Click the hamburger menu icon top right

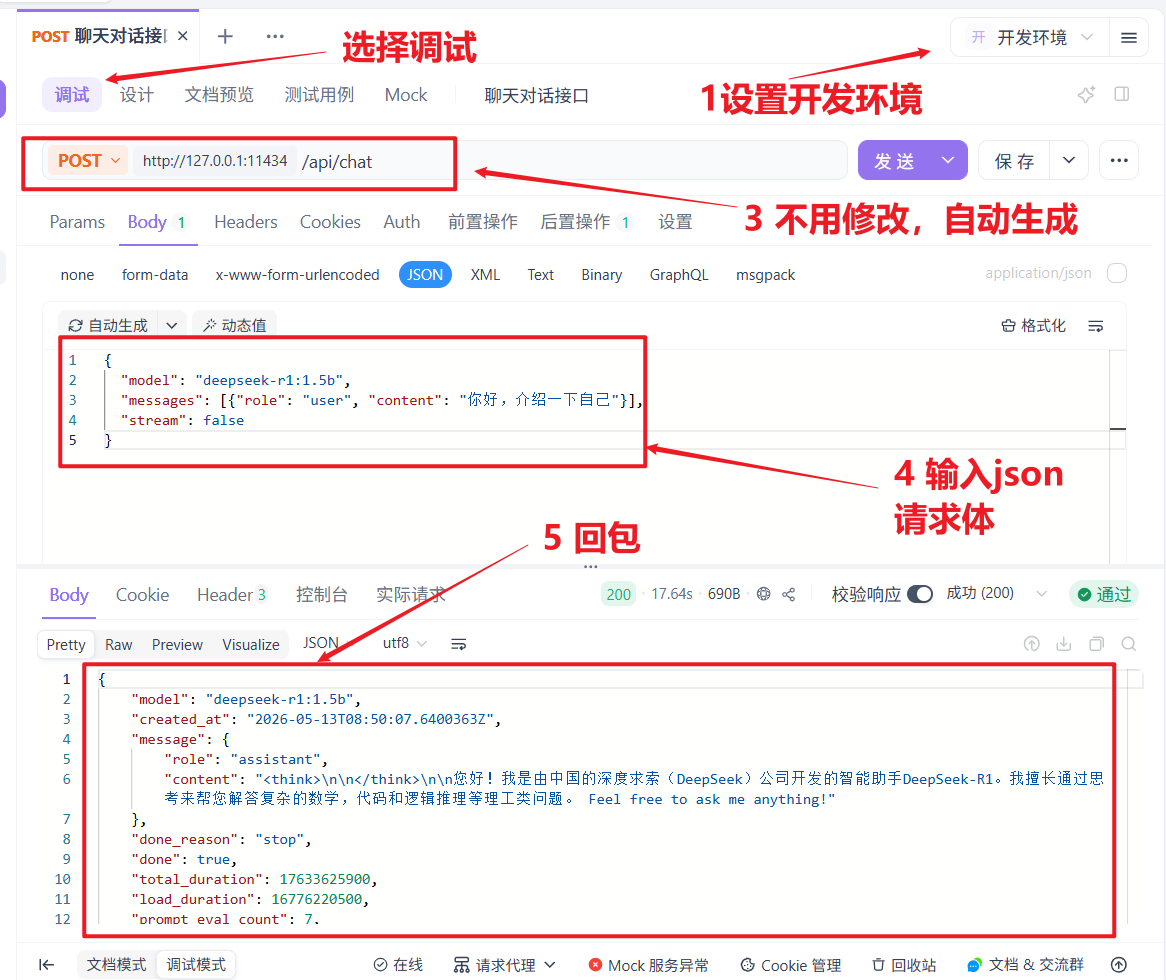(x=1128, y=38)
